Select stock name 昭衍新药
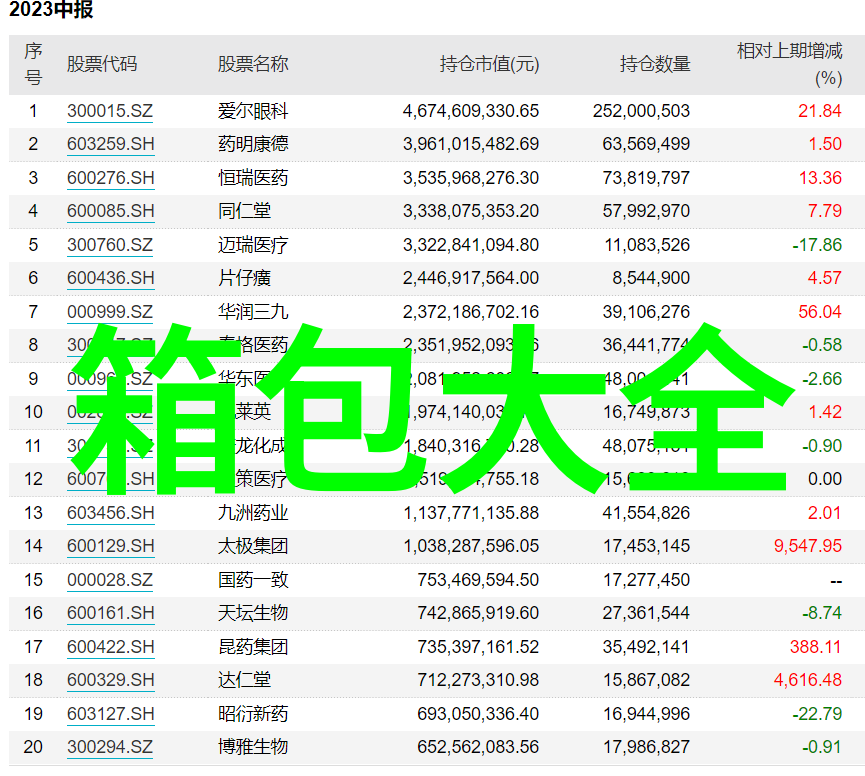 tap(253, 714)
